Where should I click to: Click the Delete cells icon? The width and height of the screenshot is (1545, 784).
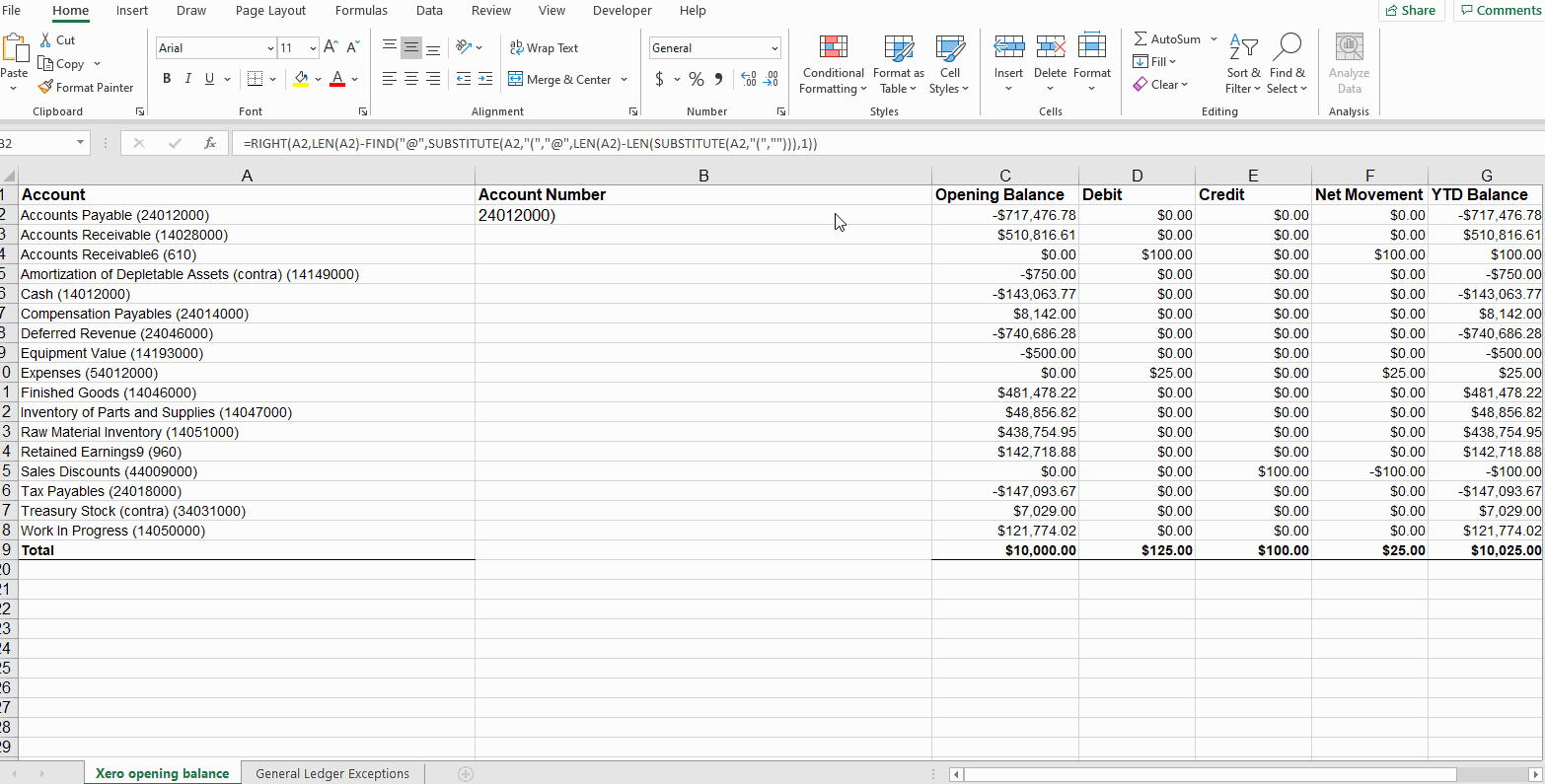tap(1050, 46)
